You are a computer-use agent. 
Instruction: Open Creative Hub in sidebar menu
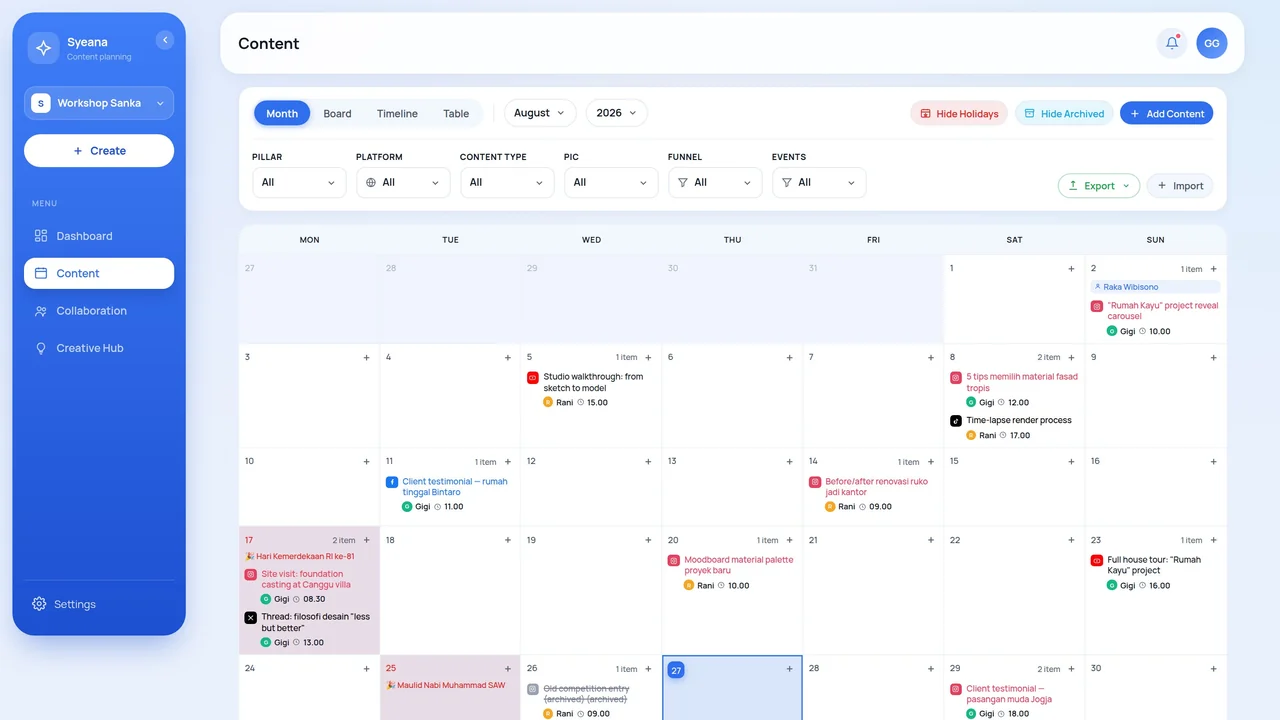(x=99, y=348)
